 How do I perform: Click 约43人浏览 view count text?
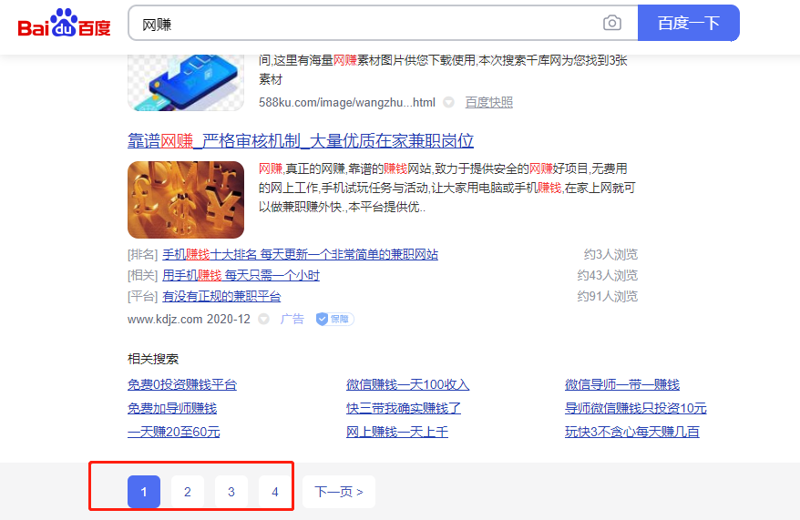click(x=607, y=276)
